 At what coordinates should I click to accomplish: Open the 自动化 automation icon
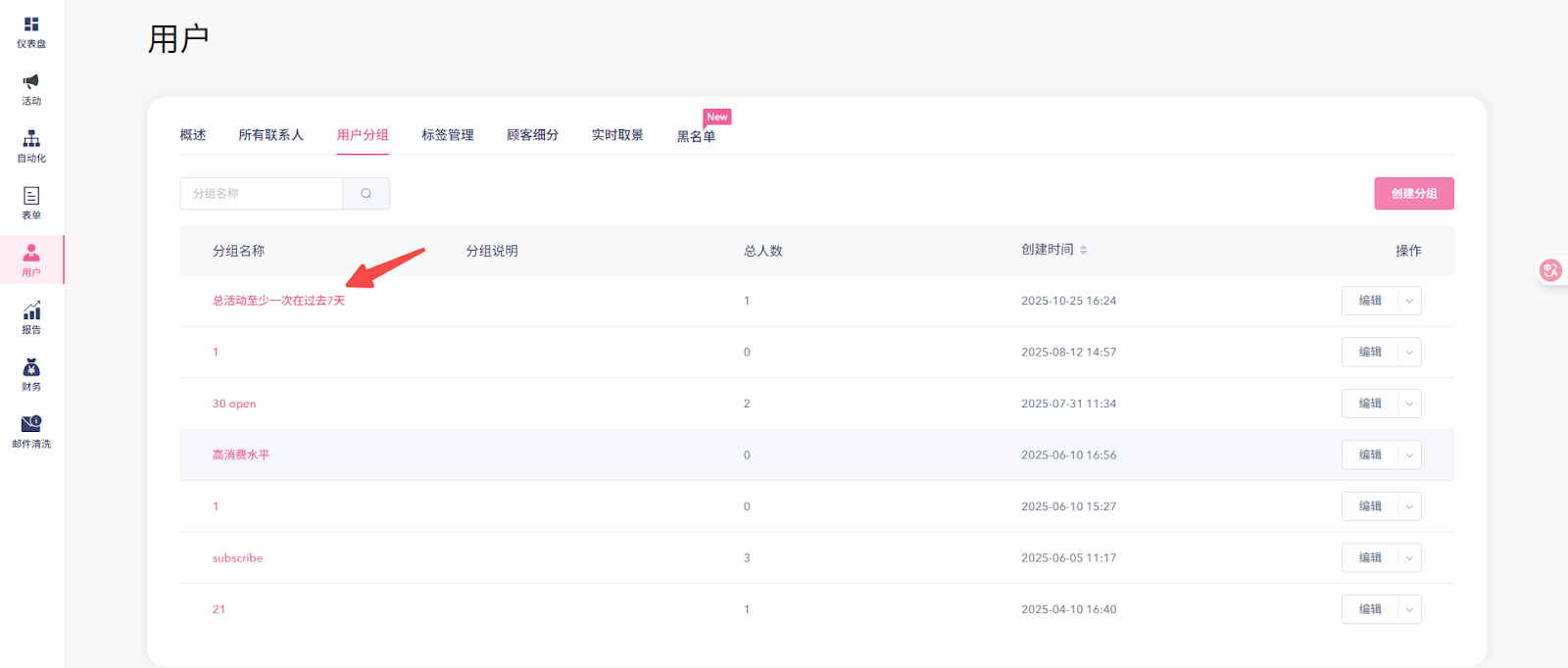tap(31, 139)
